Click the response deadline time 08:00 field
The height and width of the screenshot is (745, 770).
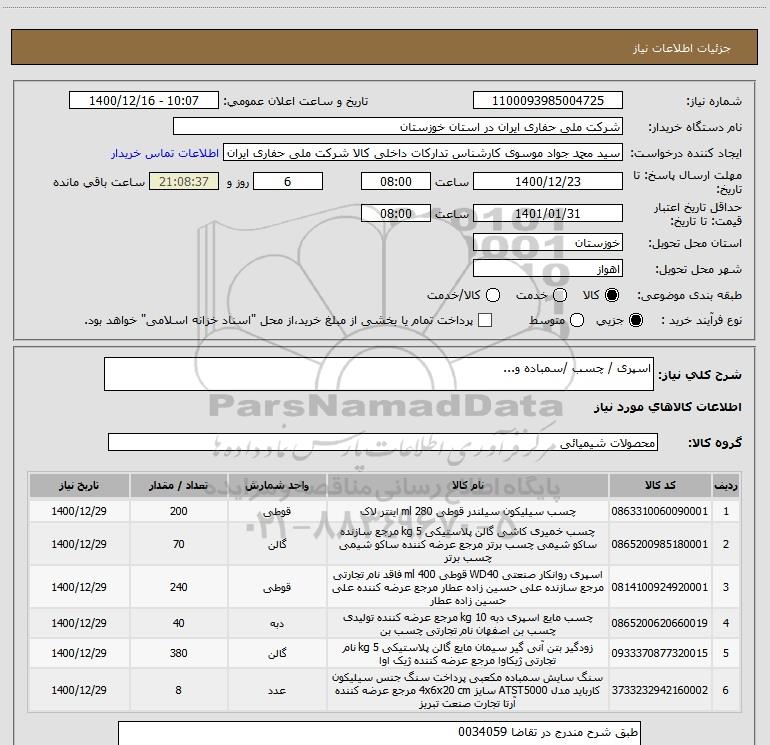point(396,181)
